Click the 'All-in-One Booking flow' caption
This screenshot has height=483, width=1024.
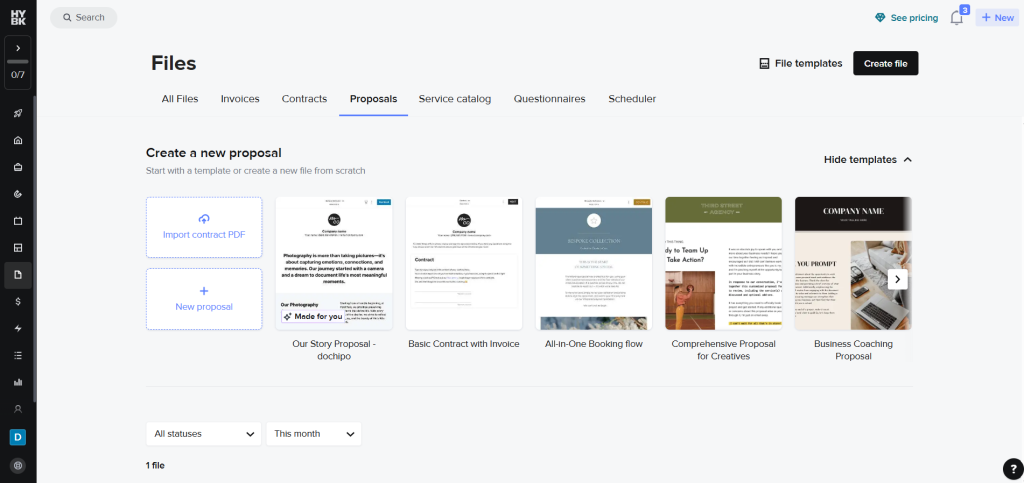(594, 344)
